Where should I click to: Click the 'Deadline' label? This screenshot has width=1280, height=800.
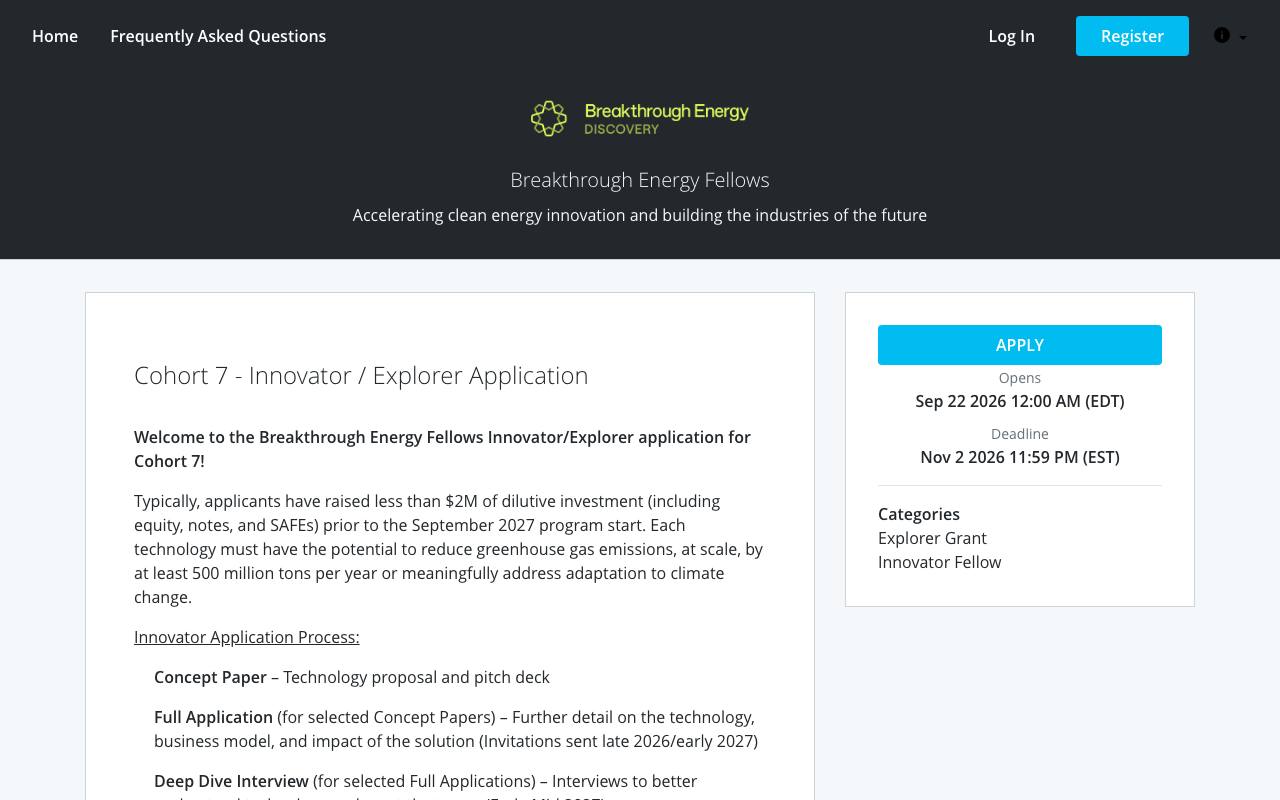[1020, 434]
